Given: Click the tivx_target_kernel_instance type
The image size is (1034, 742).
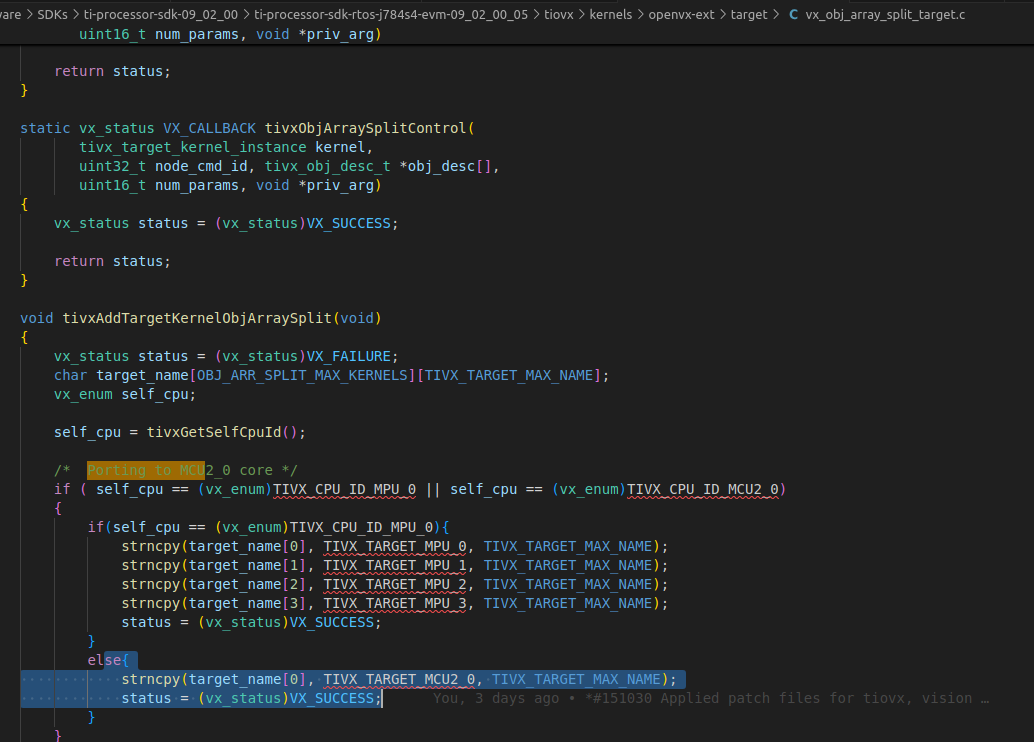Looking at the screenshot, I should (x=193, y=147).
